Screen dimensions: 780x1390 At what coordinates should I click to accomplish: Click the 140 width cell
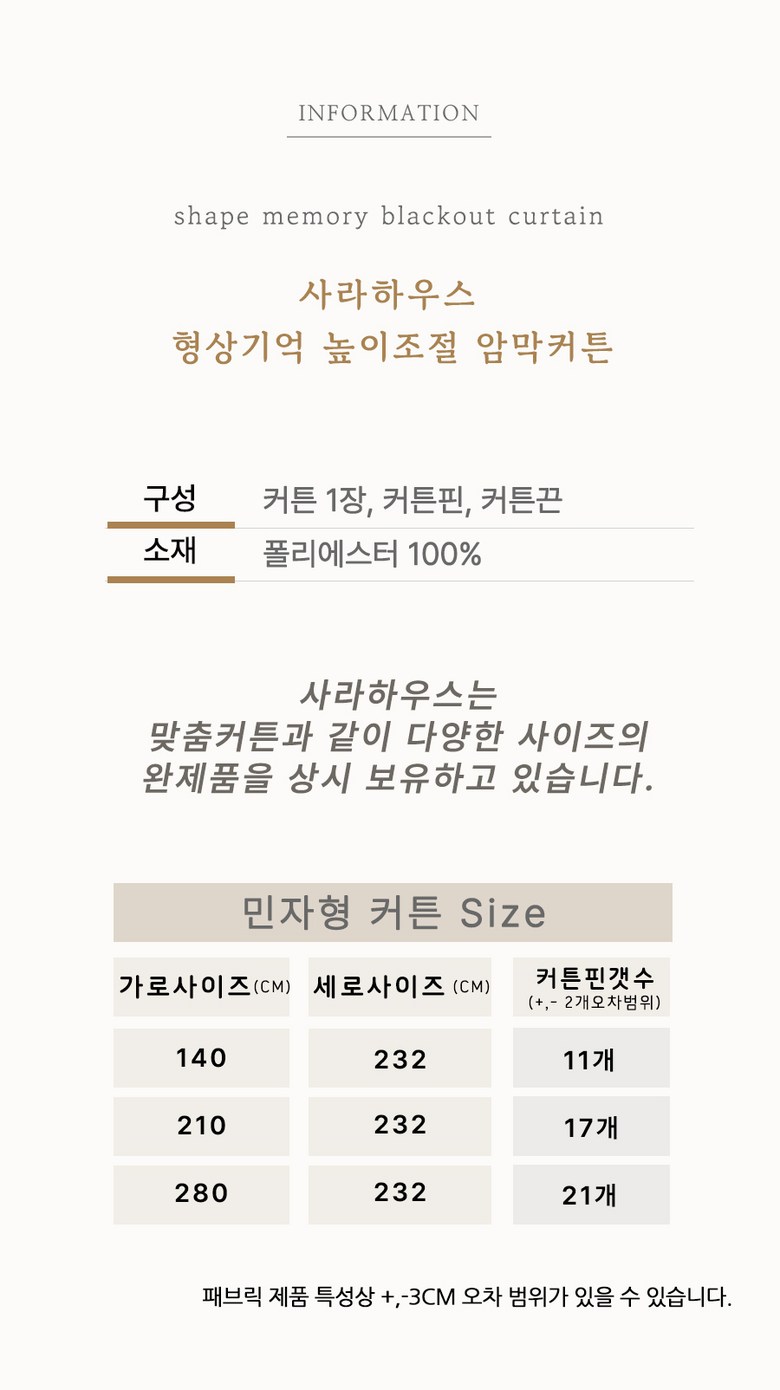click(x=201, y=1058)
